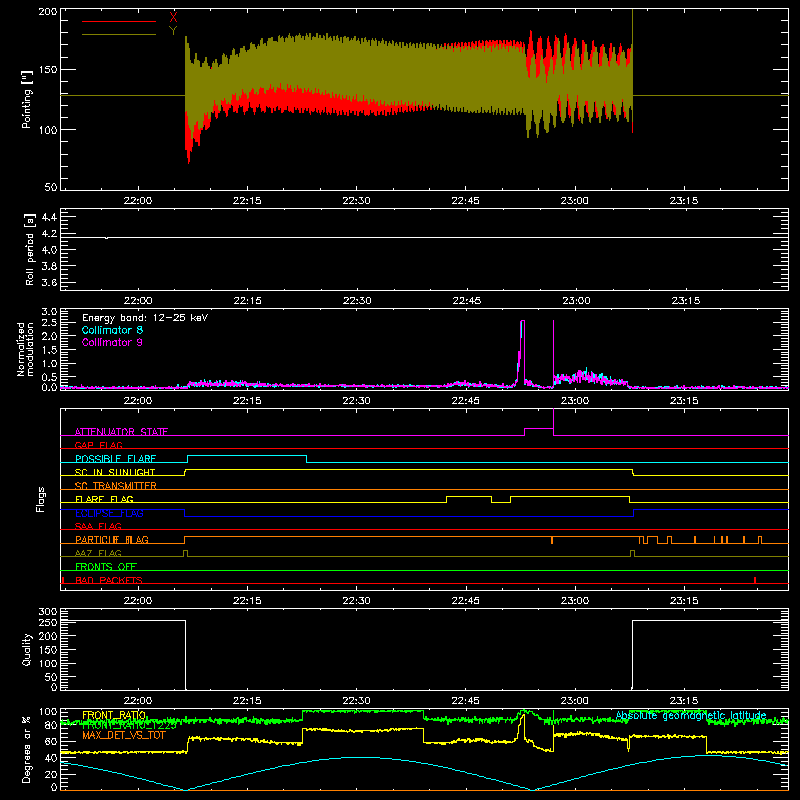Click the '250' value on Quality axis
Screen dimensions: 800x800
(48, 622)
